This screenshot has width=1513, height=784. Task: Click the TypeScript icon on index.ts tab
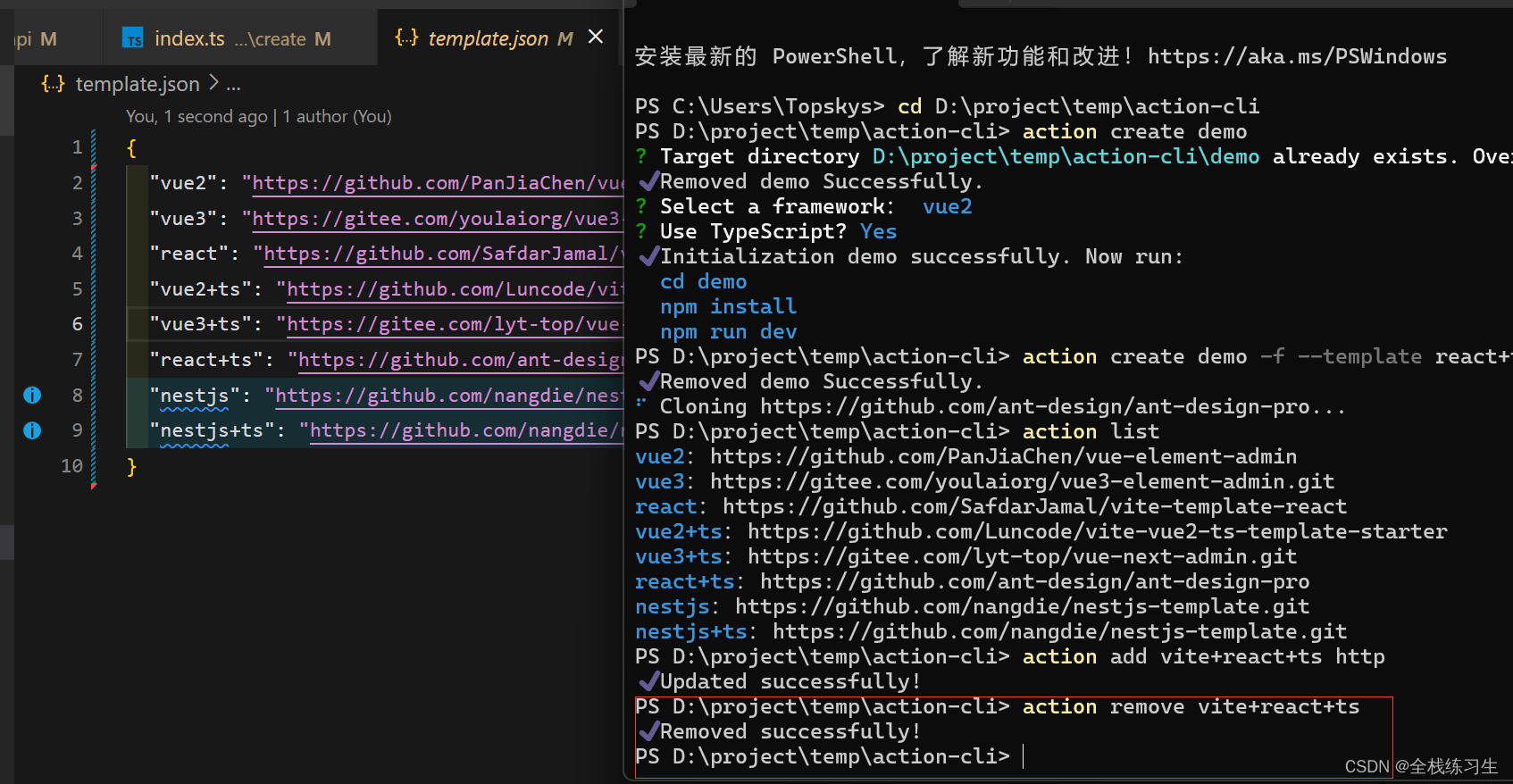133,38
